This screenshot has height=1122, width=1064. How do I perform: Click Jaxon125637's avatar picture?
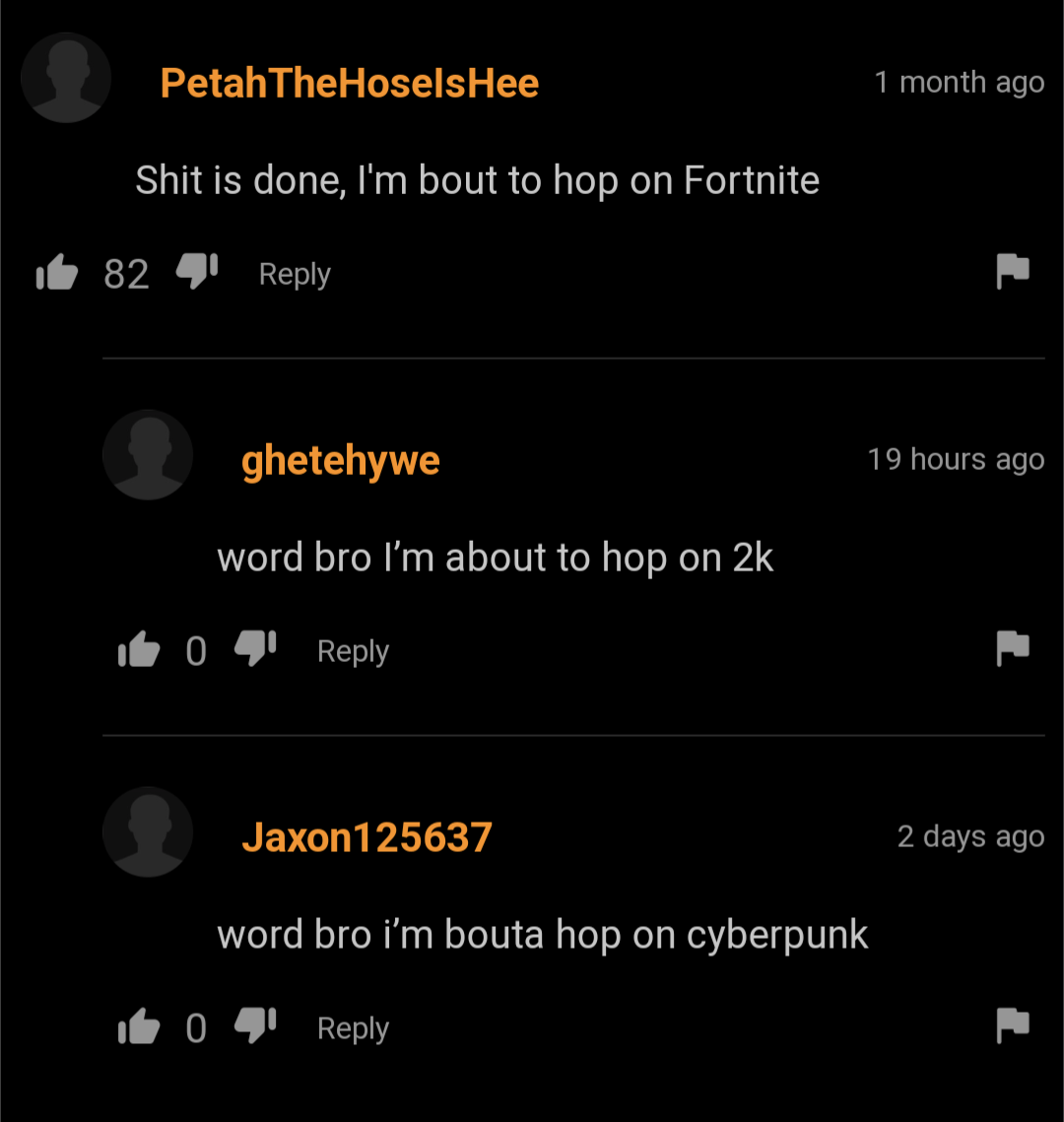click(148, 831)
